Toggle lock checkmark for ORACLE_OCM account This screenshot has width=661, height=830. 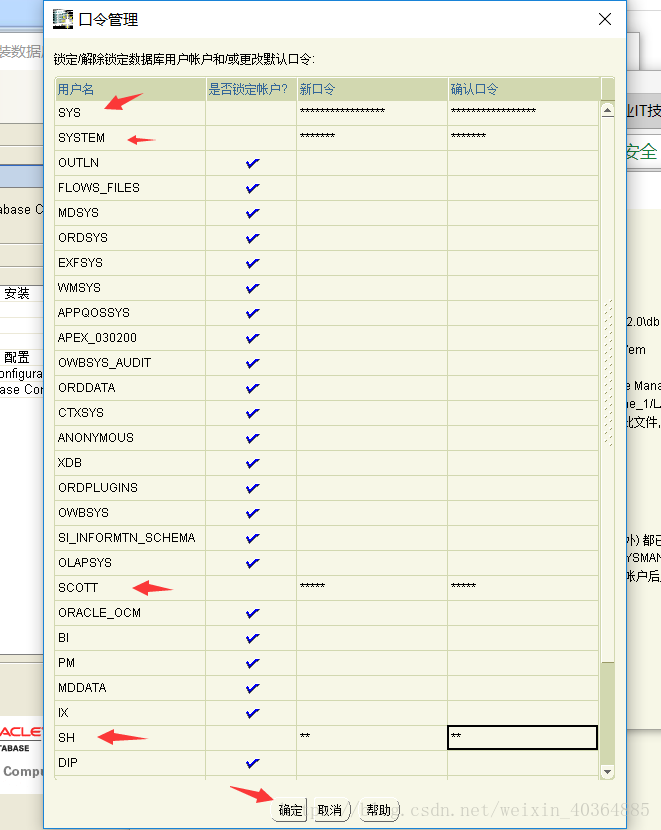click(252, 613)
